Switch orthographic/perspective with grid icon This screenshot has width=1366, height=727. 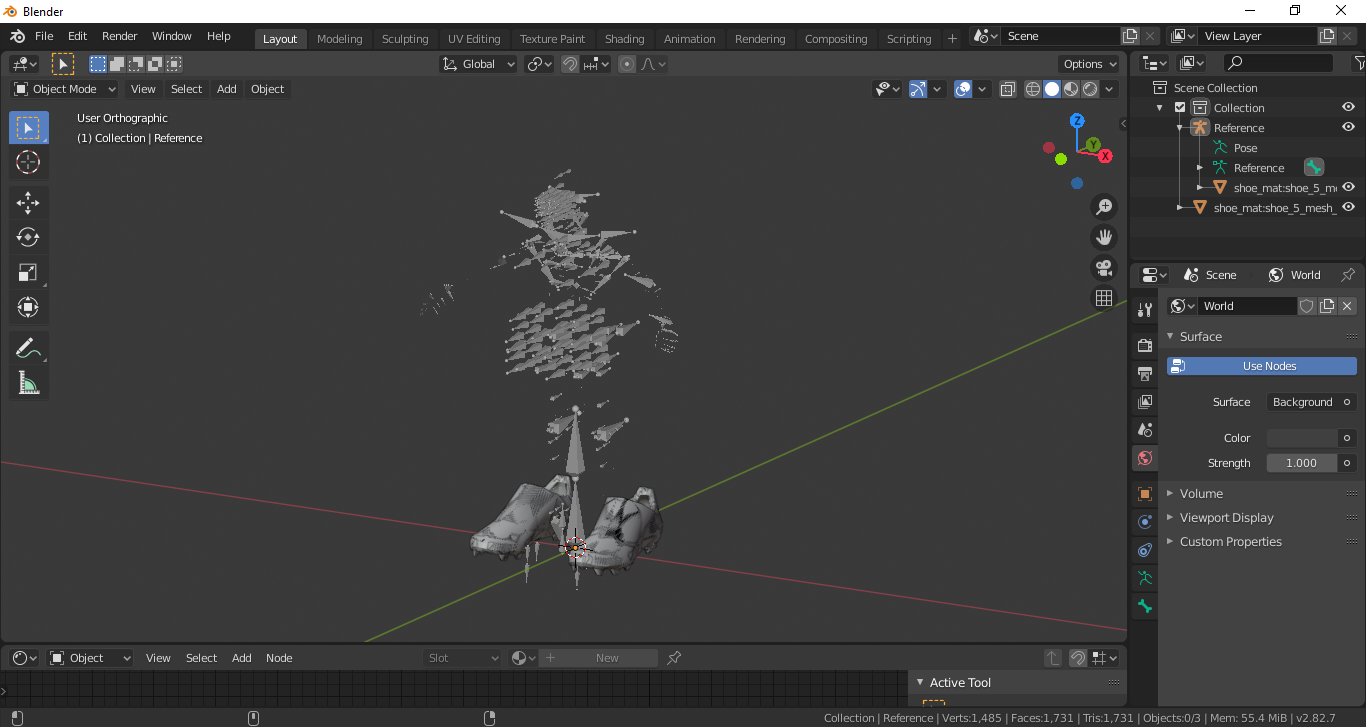1104,298
